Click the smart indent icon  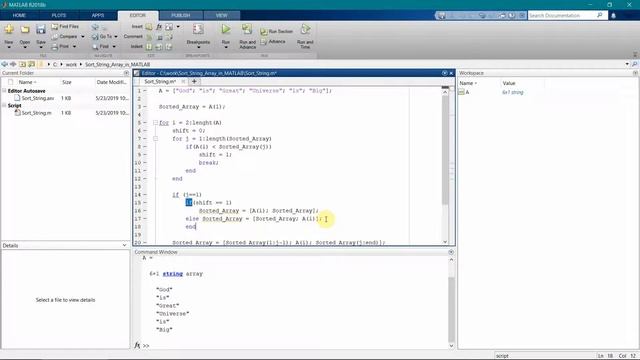click(149, 47)
